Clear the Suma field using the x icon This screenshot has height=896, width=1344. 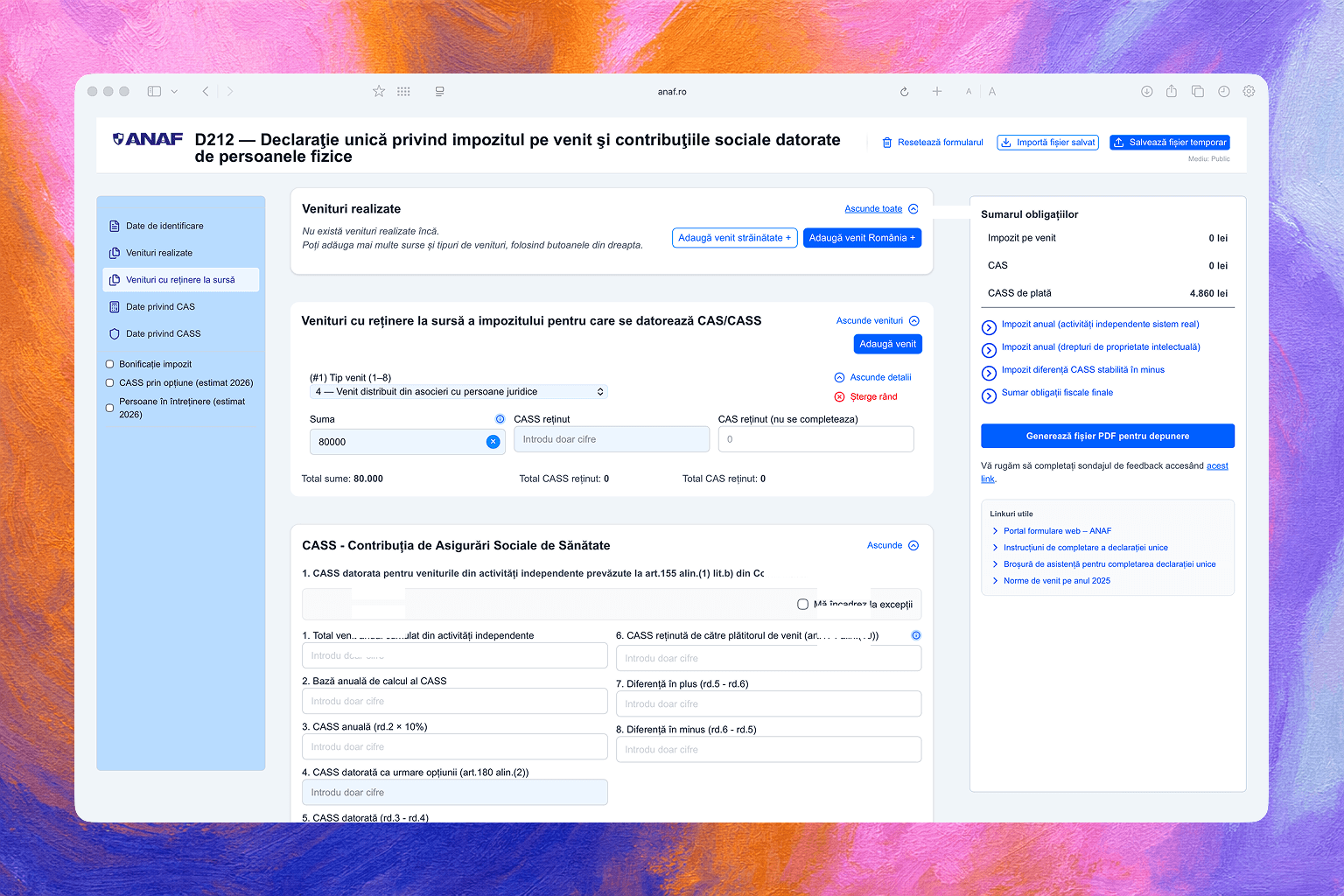(x=493, y=442)
